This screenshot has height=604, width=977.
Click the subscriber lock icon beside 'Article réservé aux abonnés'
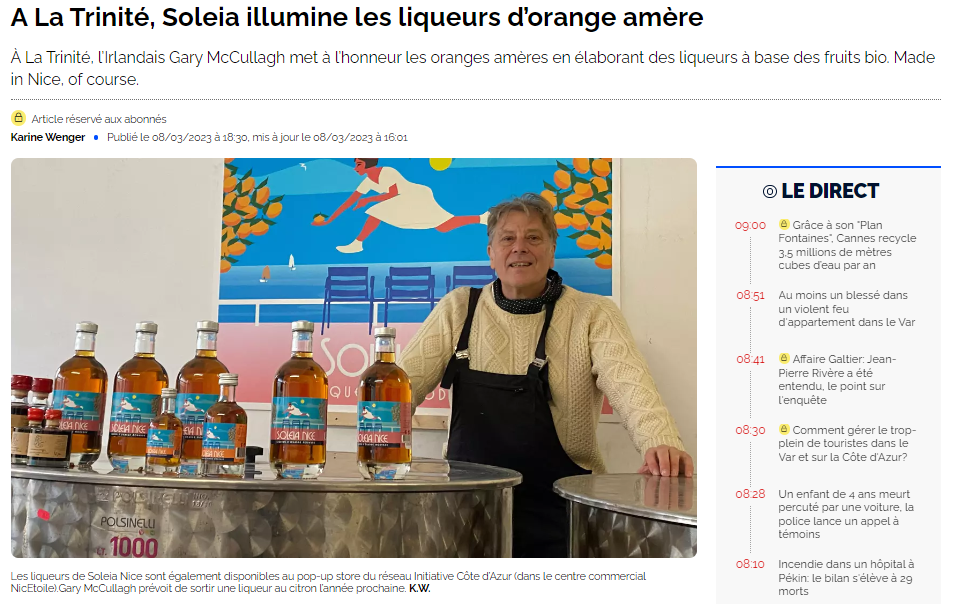pyautogui.click(x=19, y=118)
